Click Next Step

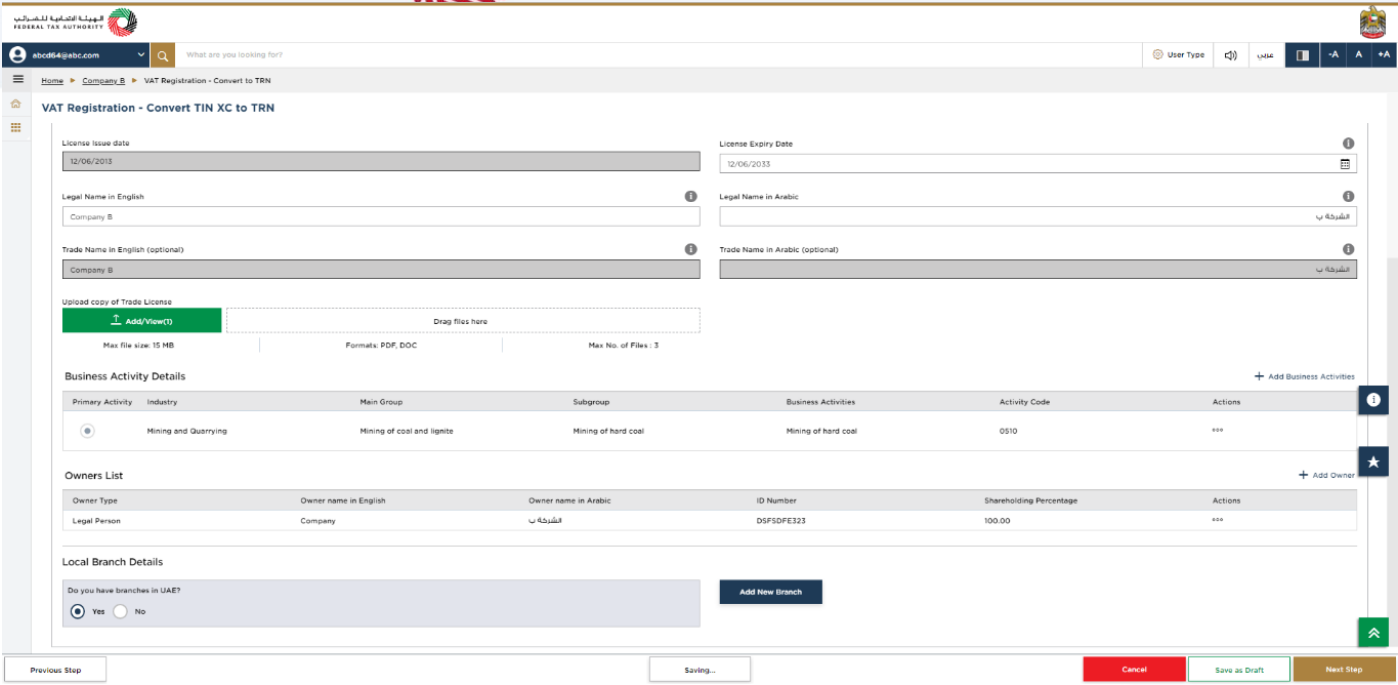tap(1344, 670)
